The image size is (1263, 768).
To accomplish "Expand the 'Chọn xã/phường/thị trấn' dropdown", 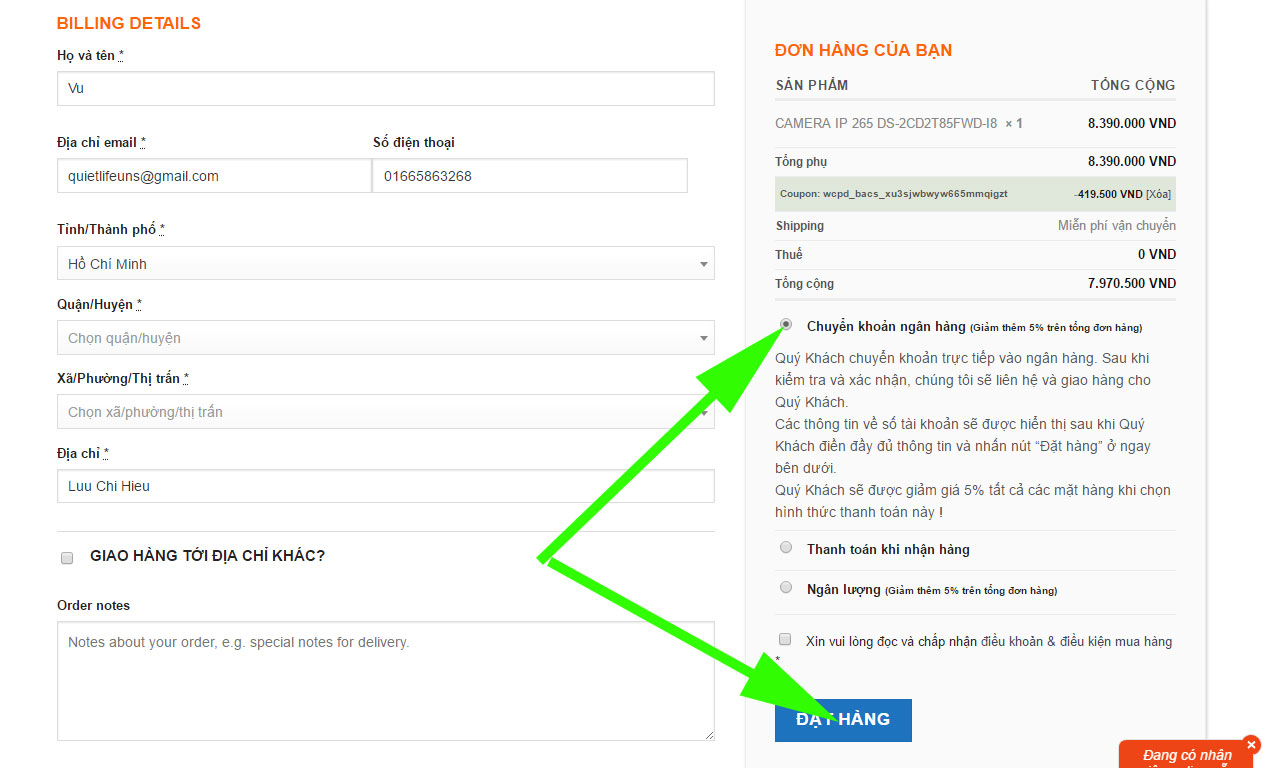I will coord(385,412).
